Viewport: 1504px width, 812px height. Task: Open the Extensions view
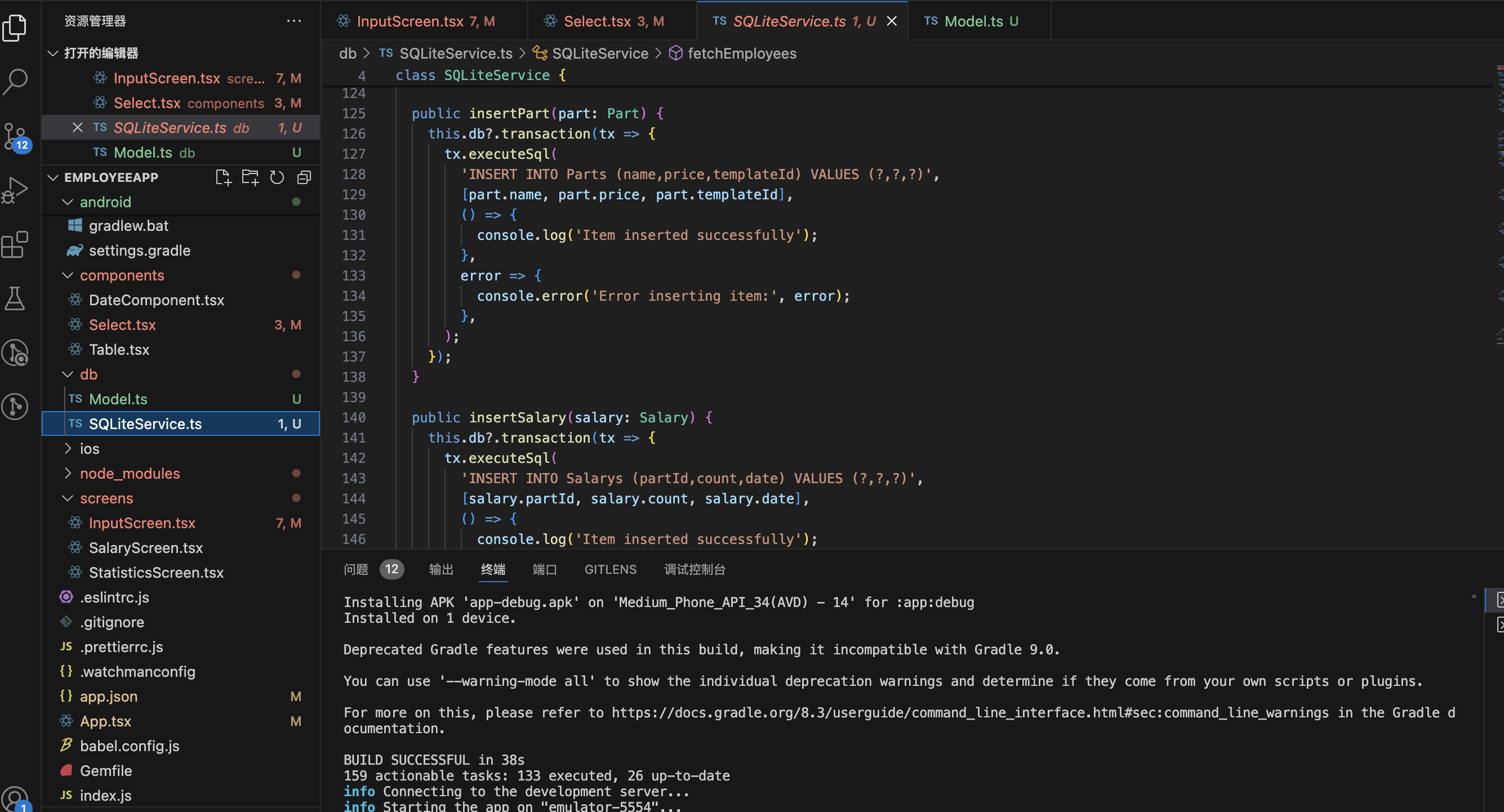(x=15, y=244)
